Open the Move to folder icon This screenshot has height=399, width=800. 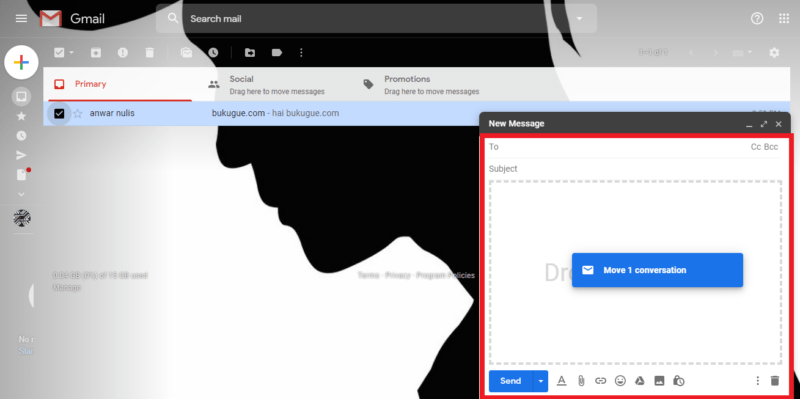click(249, 53)
